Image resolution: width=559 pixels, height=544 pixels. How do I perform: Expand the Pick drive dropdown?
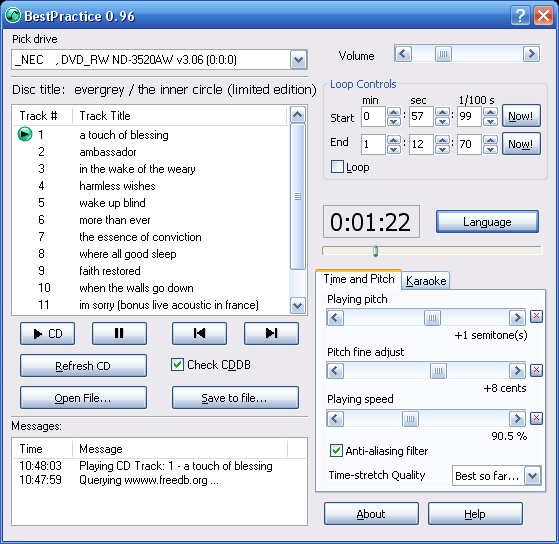(x=298, y=60)
